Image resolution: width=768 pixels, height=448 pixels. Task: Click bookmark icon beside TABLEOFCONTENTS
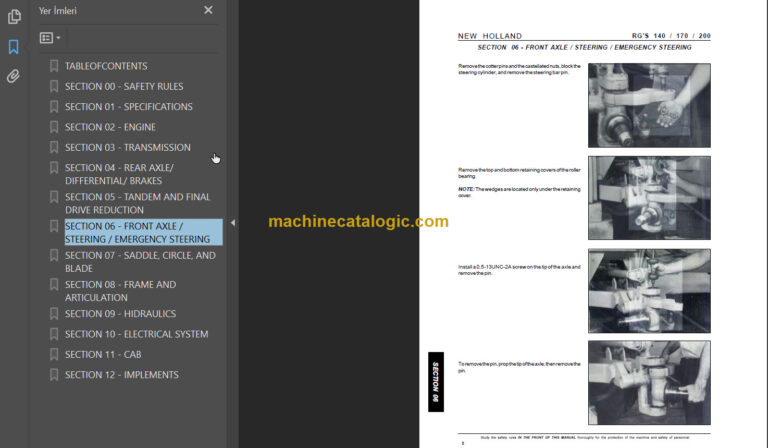[x=54, y=66]
